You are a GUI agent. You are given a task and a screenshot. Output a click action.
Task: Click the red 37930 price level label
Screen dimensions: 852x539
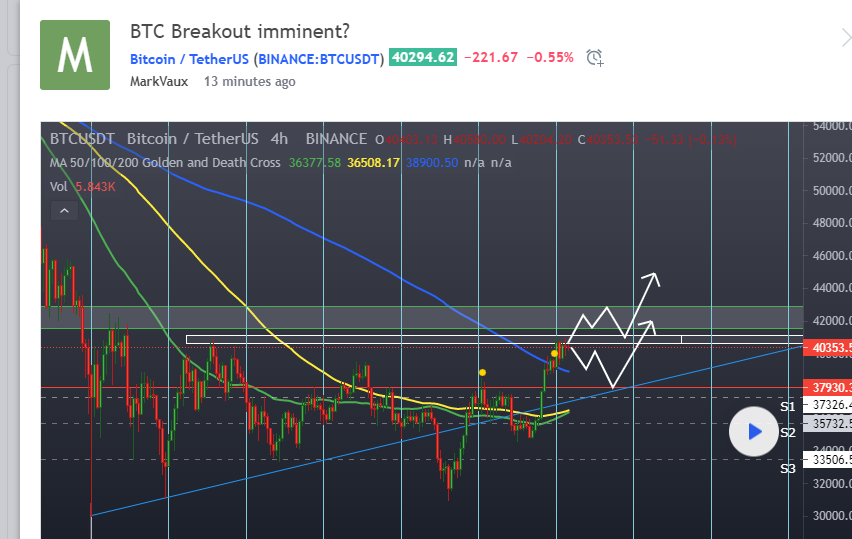(x=828, y=387)
